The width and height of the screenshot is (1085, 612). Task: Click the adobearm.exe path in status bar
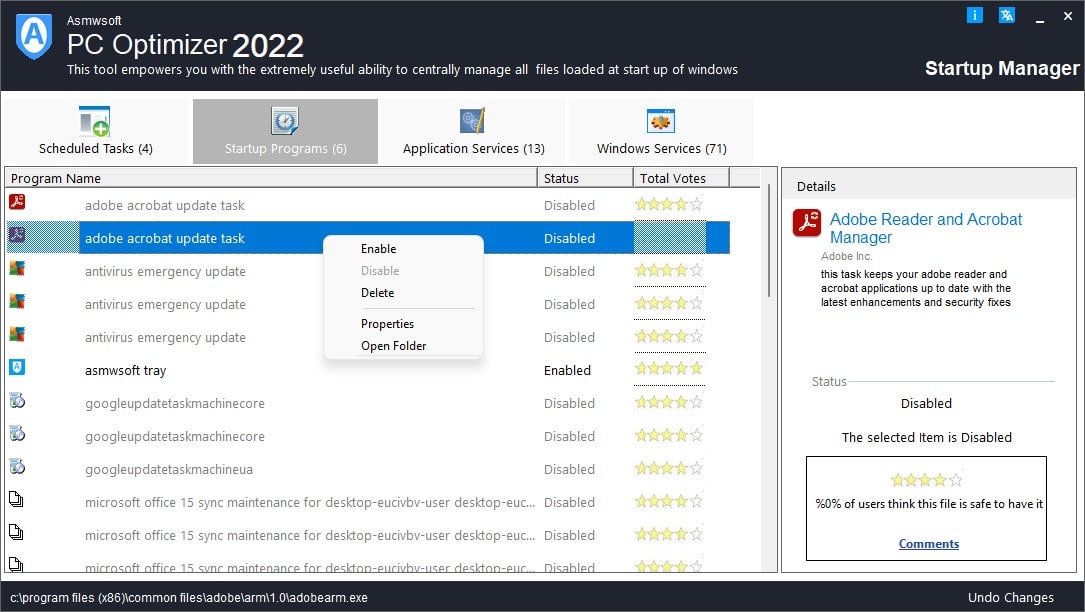[189, 597]
